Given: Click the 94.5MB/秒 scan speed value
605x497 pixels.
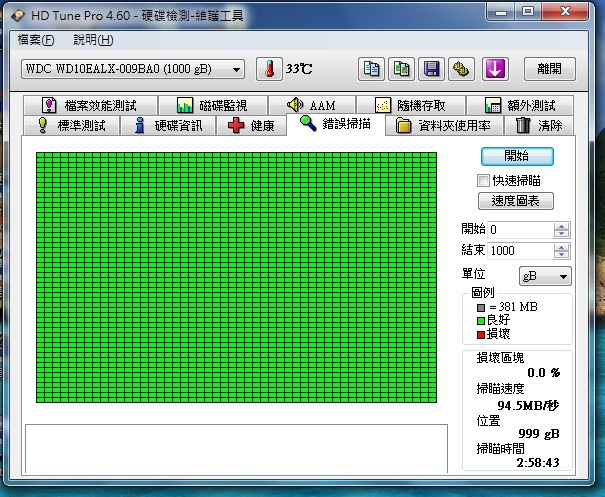Looking at the screenshot, I should click(528, 406).
